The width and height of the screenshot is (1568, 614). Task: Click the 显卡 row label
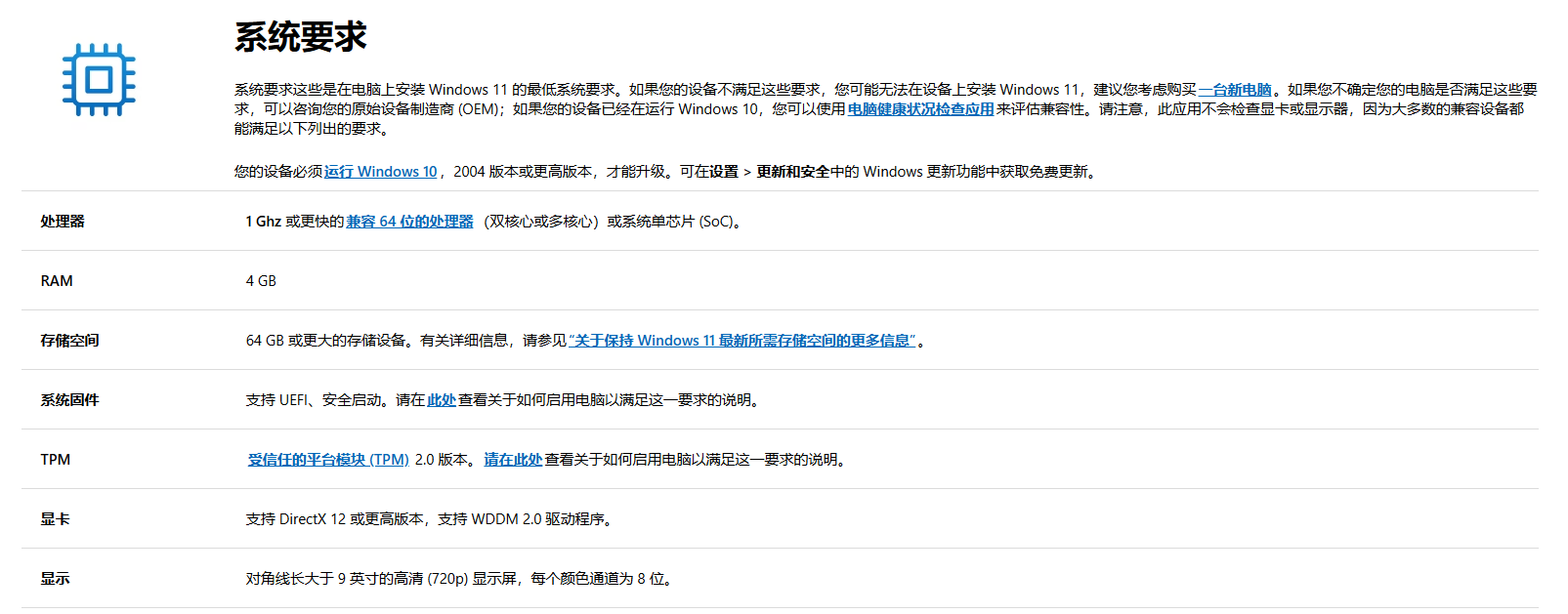55,519
